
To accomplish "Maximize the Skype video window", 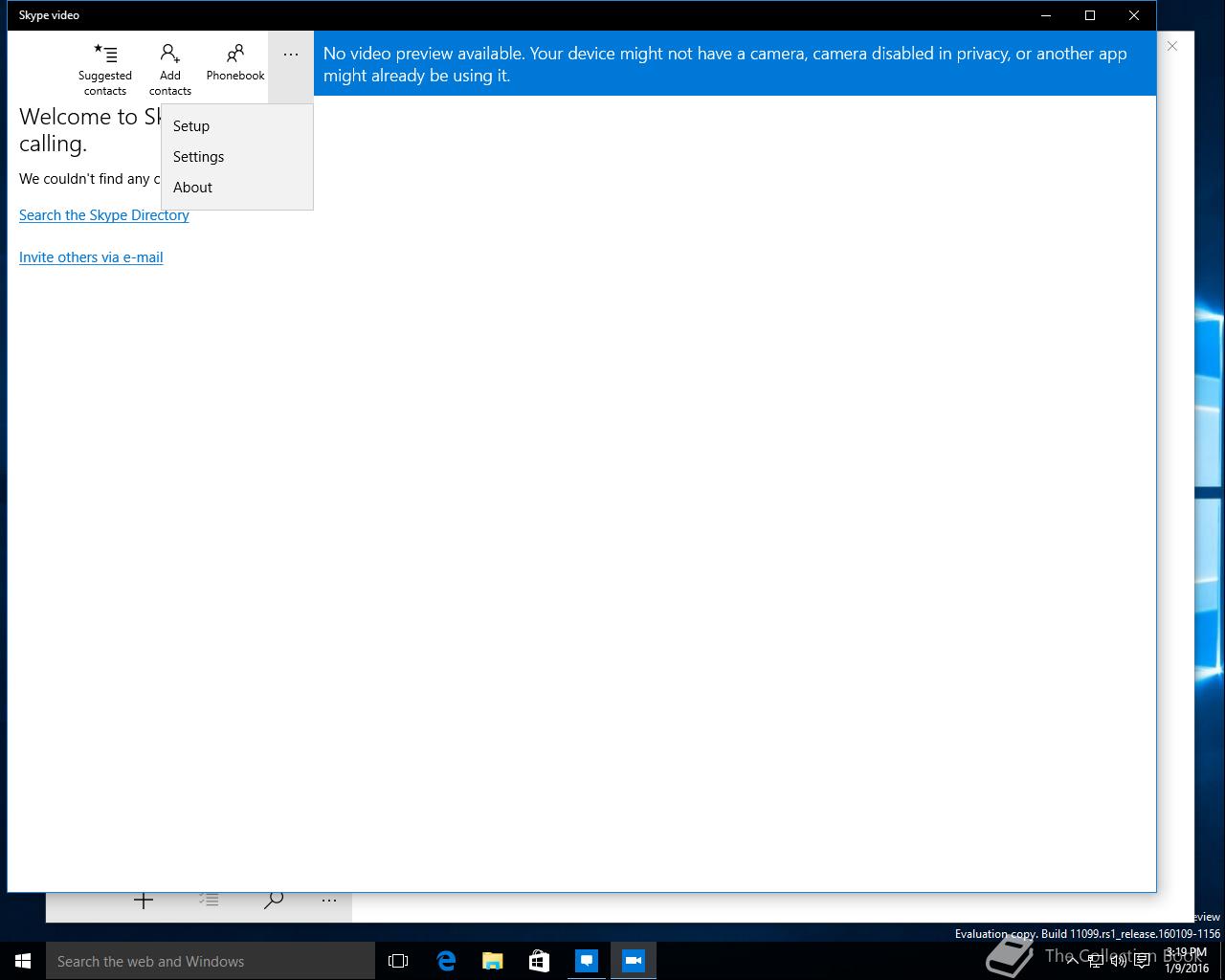I will 1090,15.
